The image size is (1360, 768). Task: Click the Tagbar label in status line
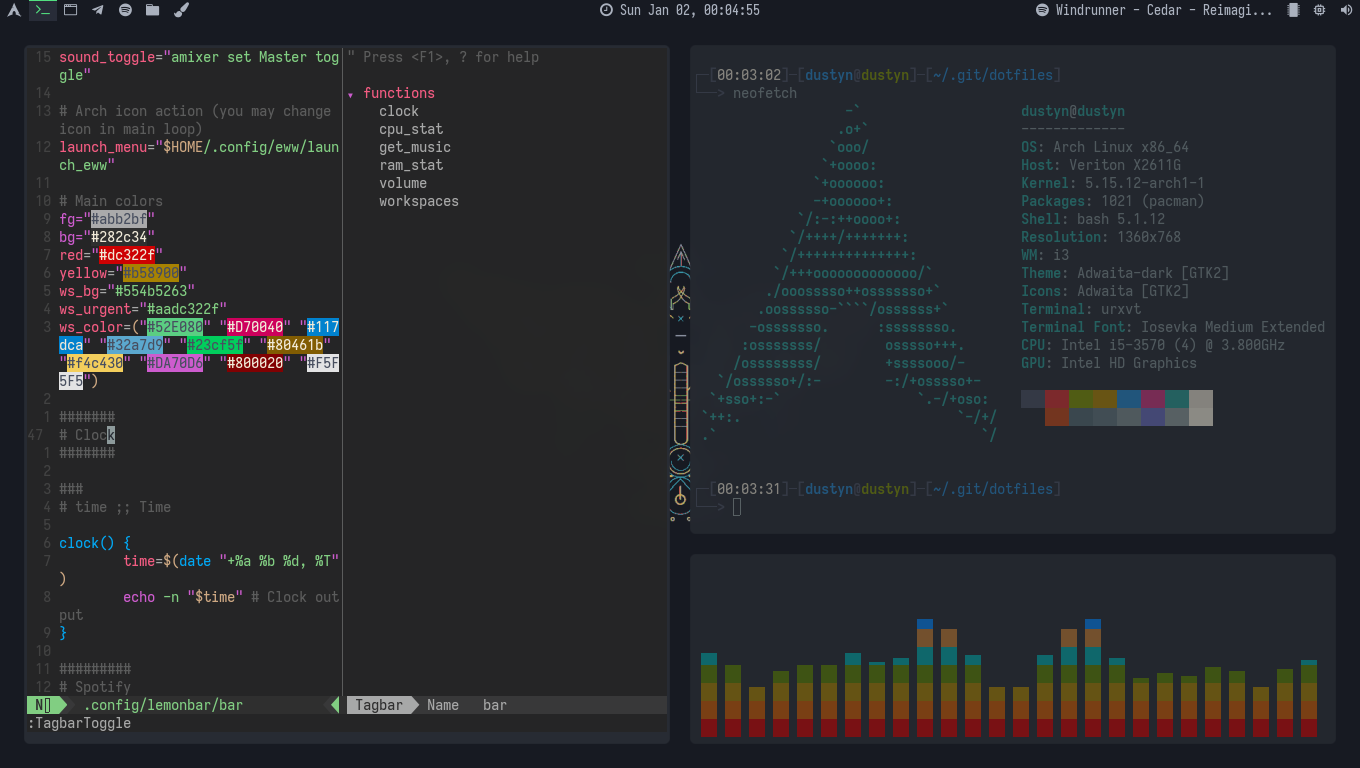[x=379, y=705]
